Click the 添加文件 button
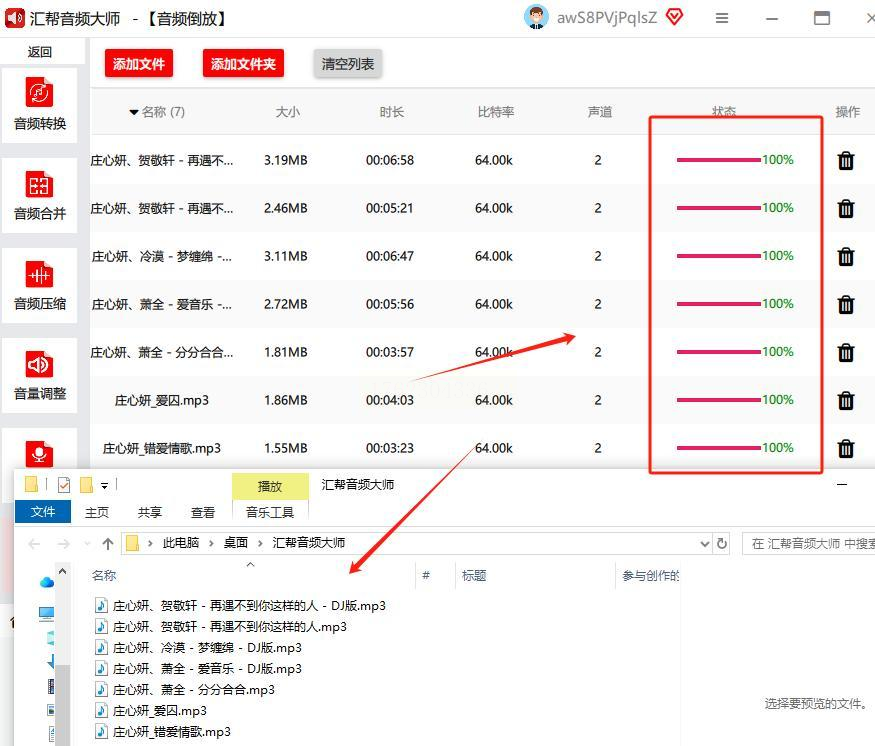 pos(138,64)
